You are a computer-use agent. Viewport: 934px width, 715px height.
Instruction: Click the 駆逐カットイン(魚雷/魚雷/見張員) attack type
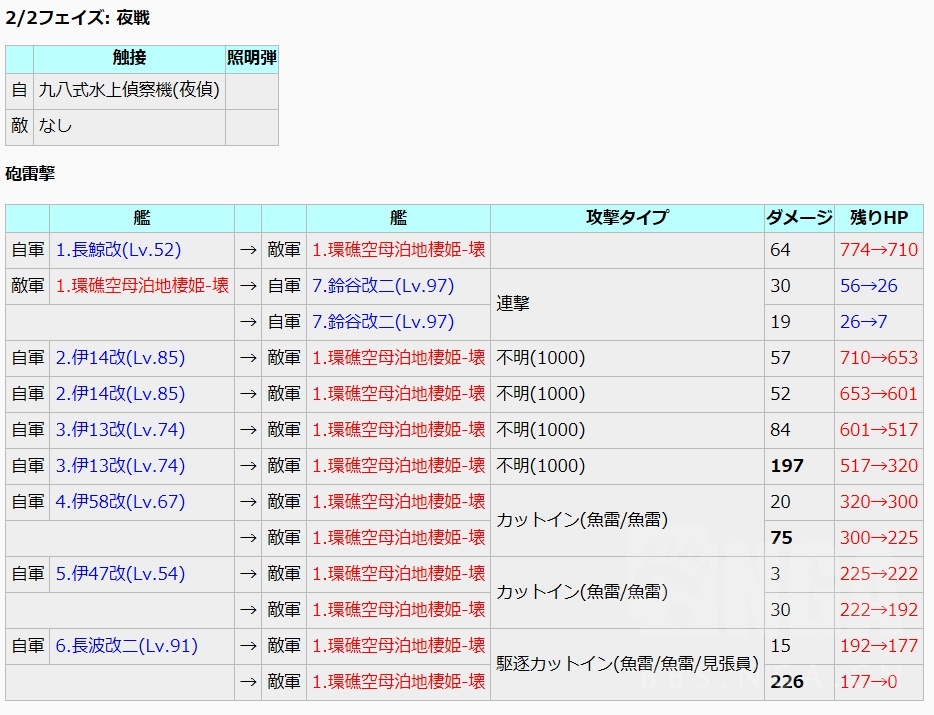pyautogui.click(x=626, y=664)
